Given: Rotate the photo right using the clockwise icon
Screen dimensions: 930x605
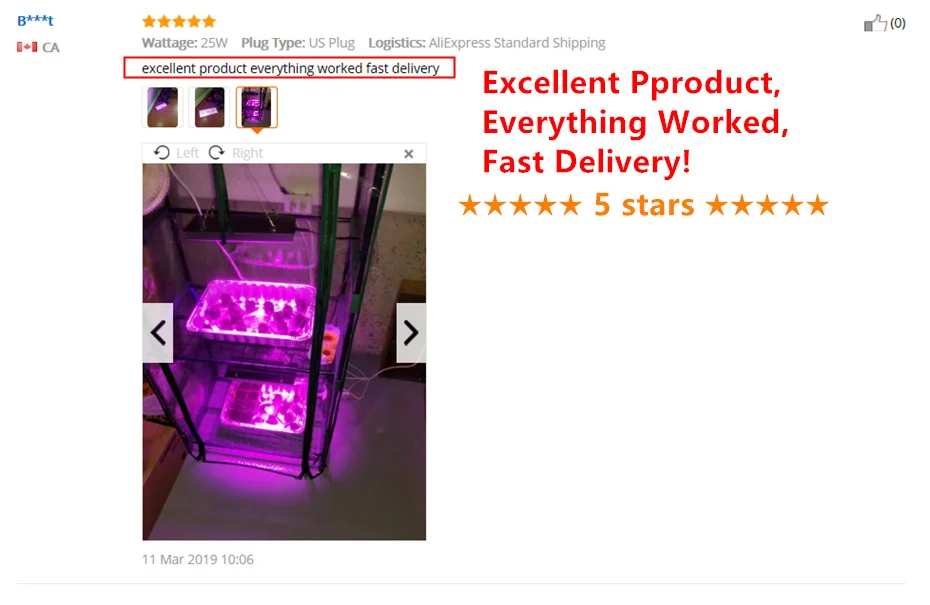Looking at the screenshot, I should (216, 152).
